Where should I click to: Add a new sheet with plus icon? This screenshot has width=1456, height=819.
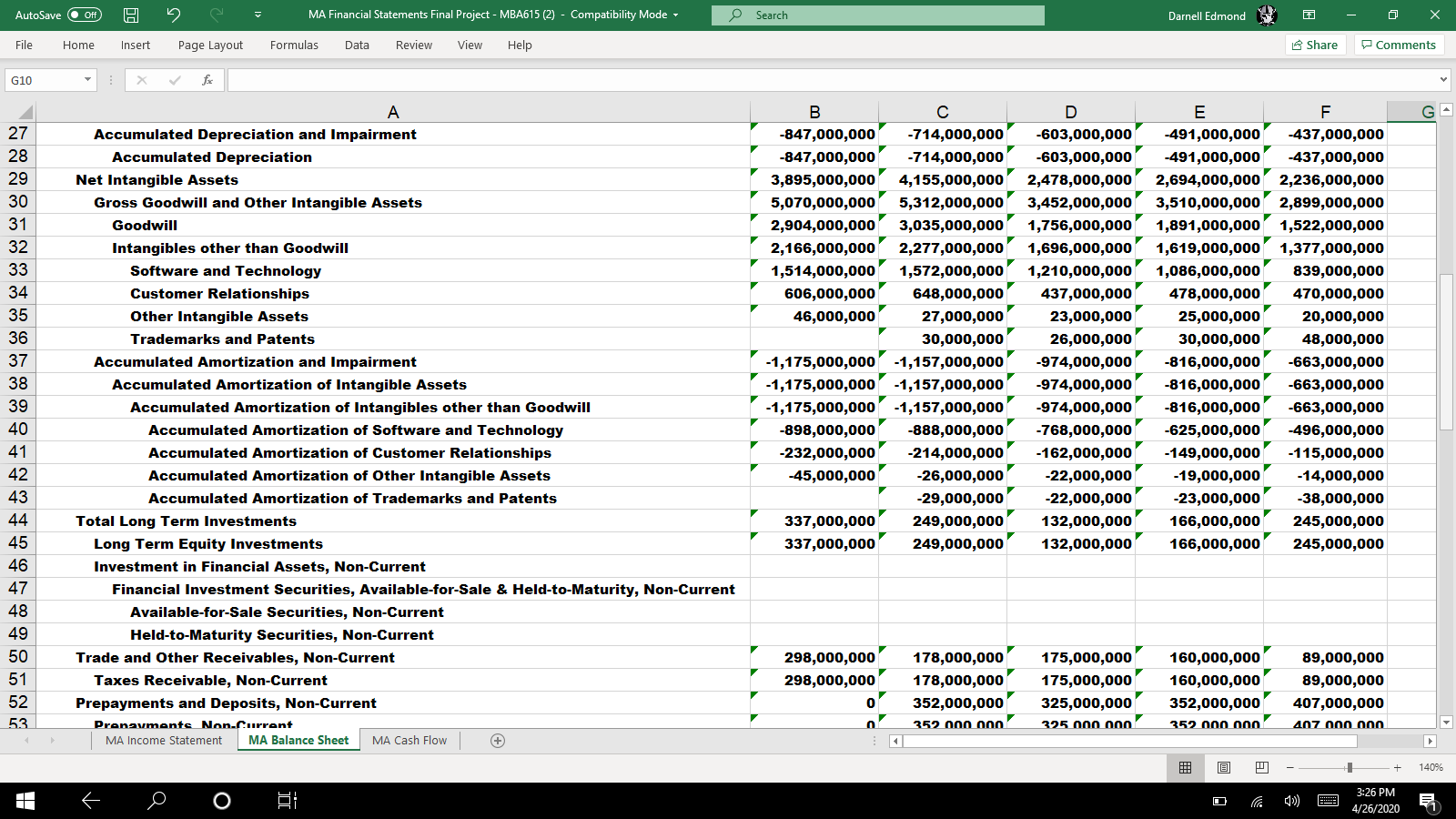coord(498,741)
